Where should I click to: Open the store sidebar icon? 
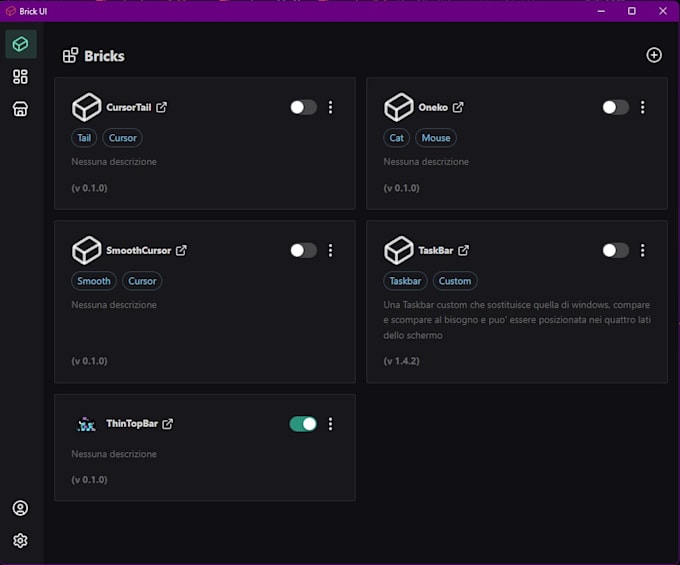coord(20,109)
